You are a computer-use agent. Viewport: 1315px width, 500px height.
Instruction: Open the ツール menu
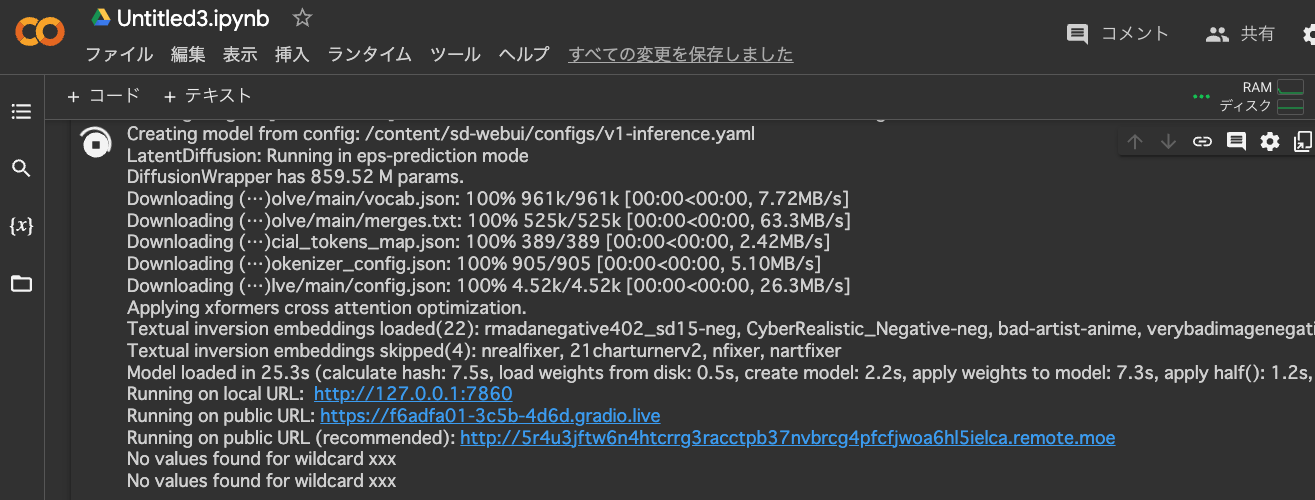coord(455,55)
